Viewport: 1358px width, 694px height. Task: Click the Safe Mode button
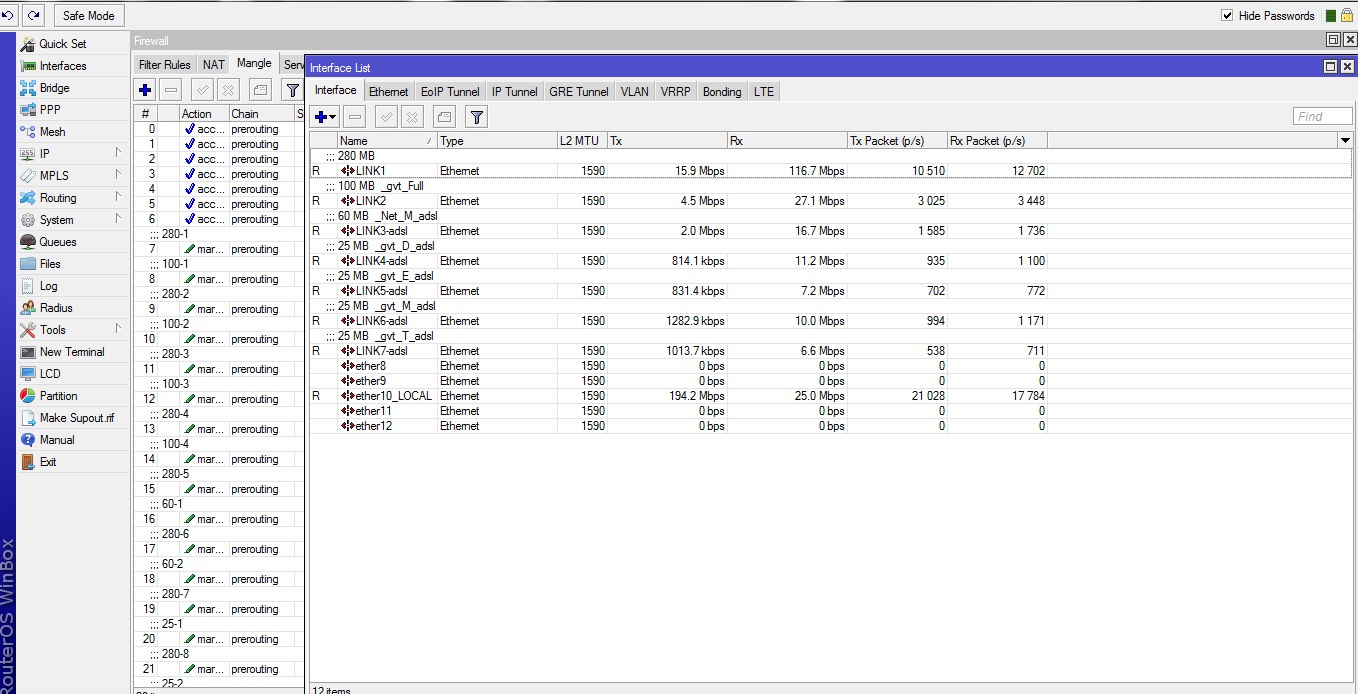(88, 15)
